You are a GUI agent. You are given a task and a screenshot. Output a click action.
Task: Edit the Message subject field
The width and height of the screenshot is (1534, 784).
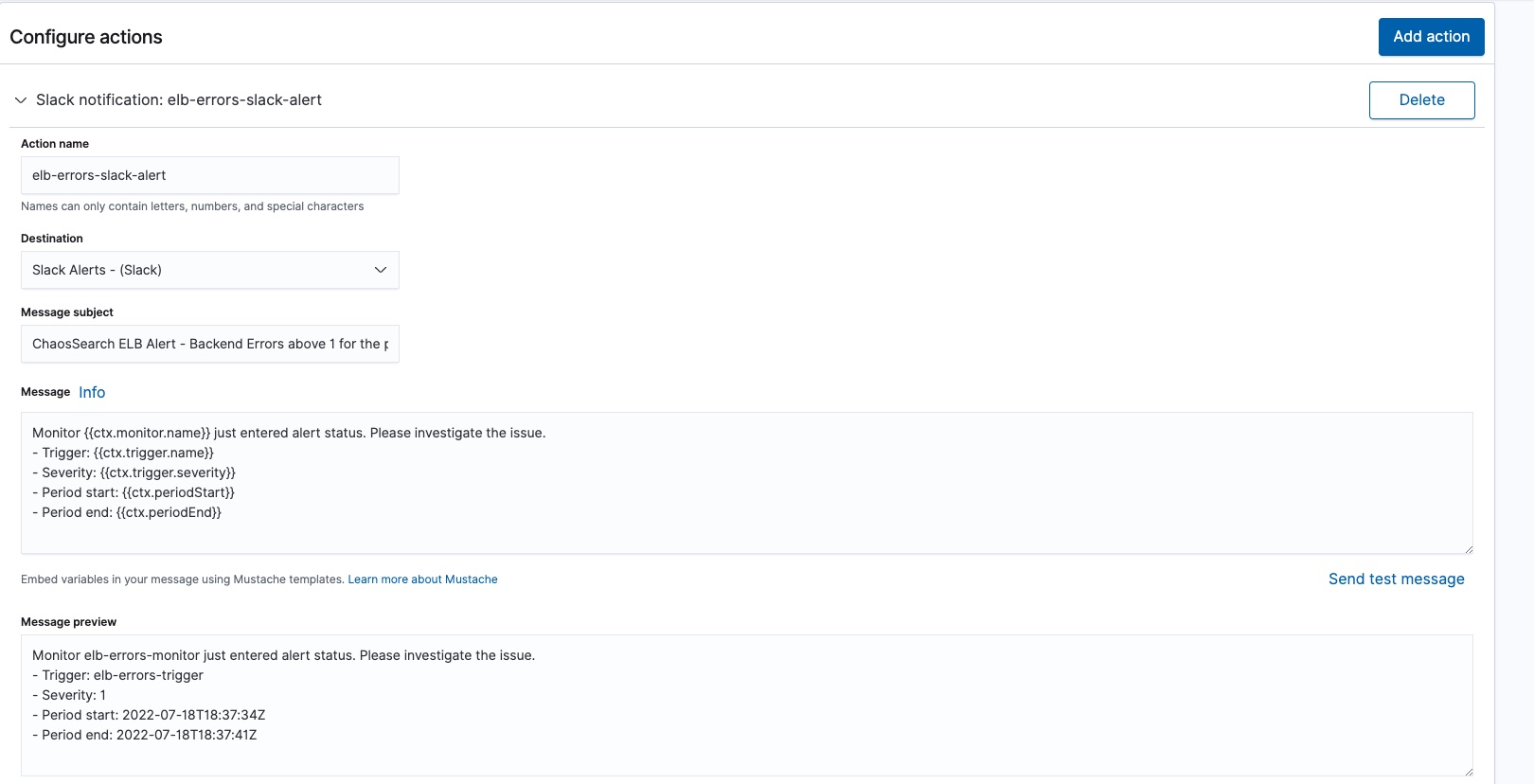pos(210,344)
